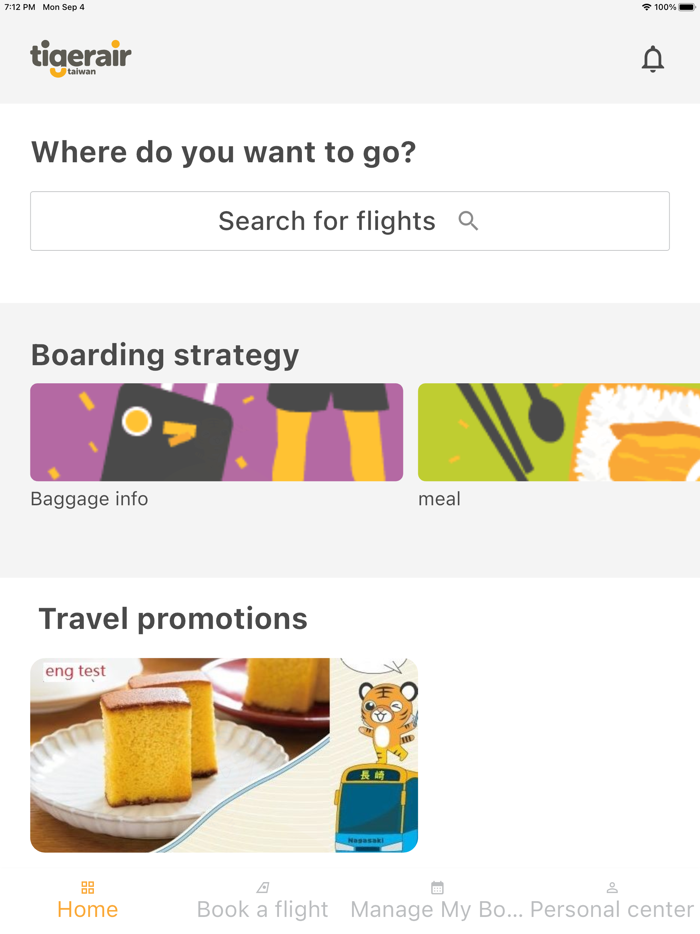View the meal information card
The image size is (700, 934).
[557, 432]
